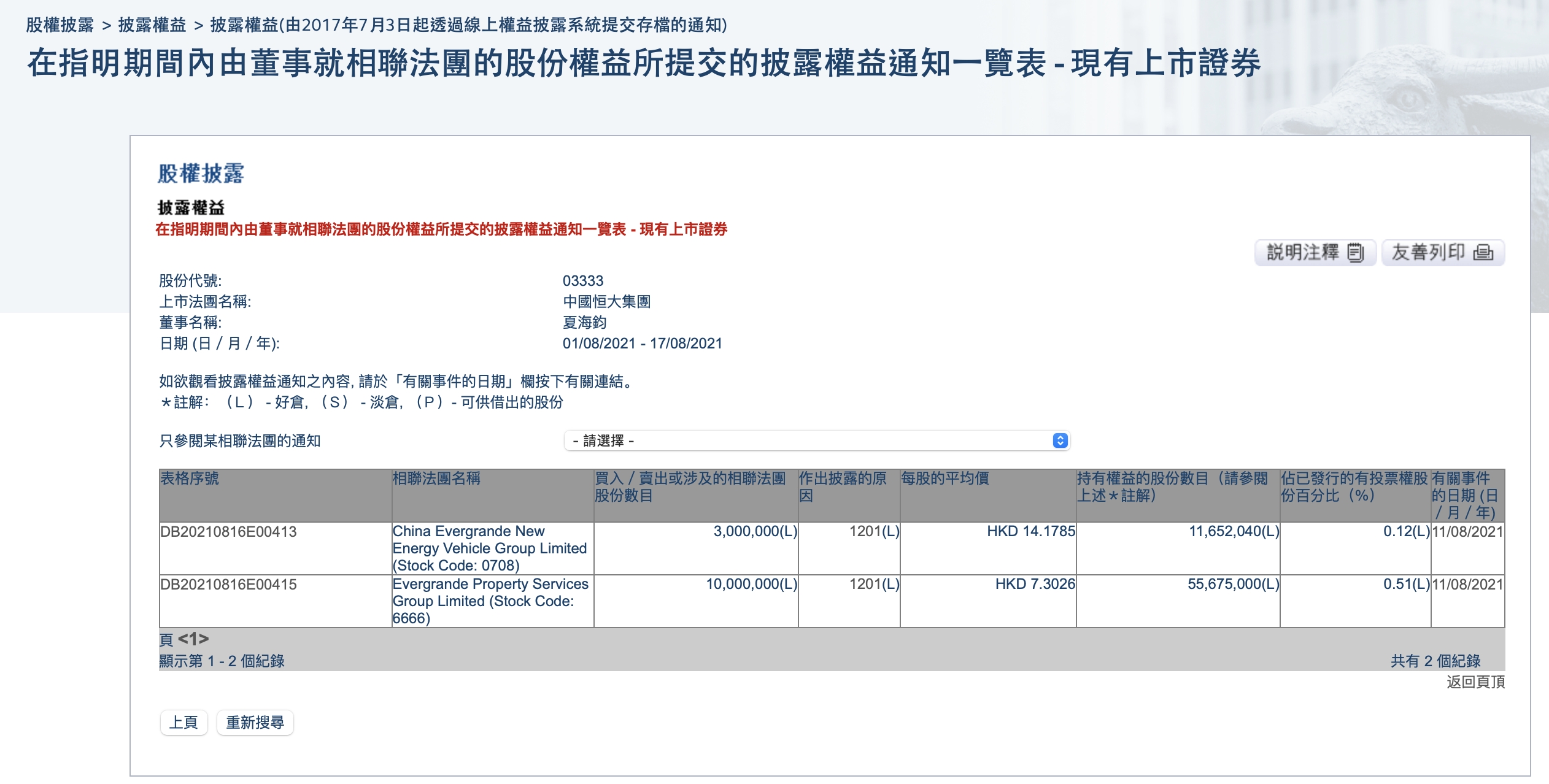Click the 返回頁頂 back to top link
The height and width of the screenshot is (784, 1549).
1475,682
